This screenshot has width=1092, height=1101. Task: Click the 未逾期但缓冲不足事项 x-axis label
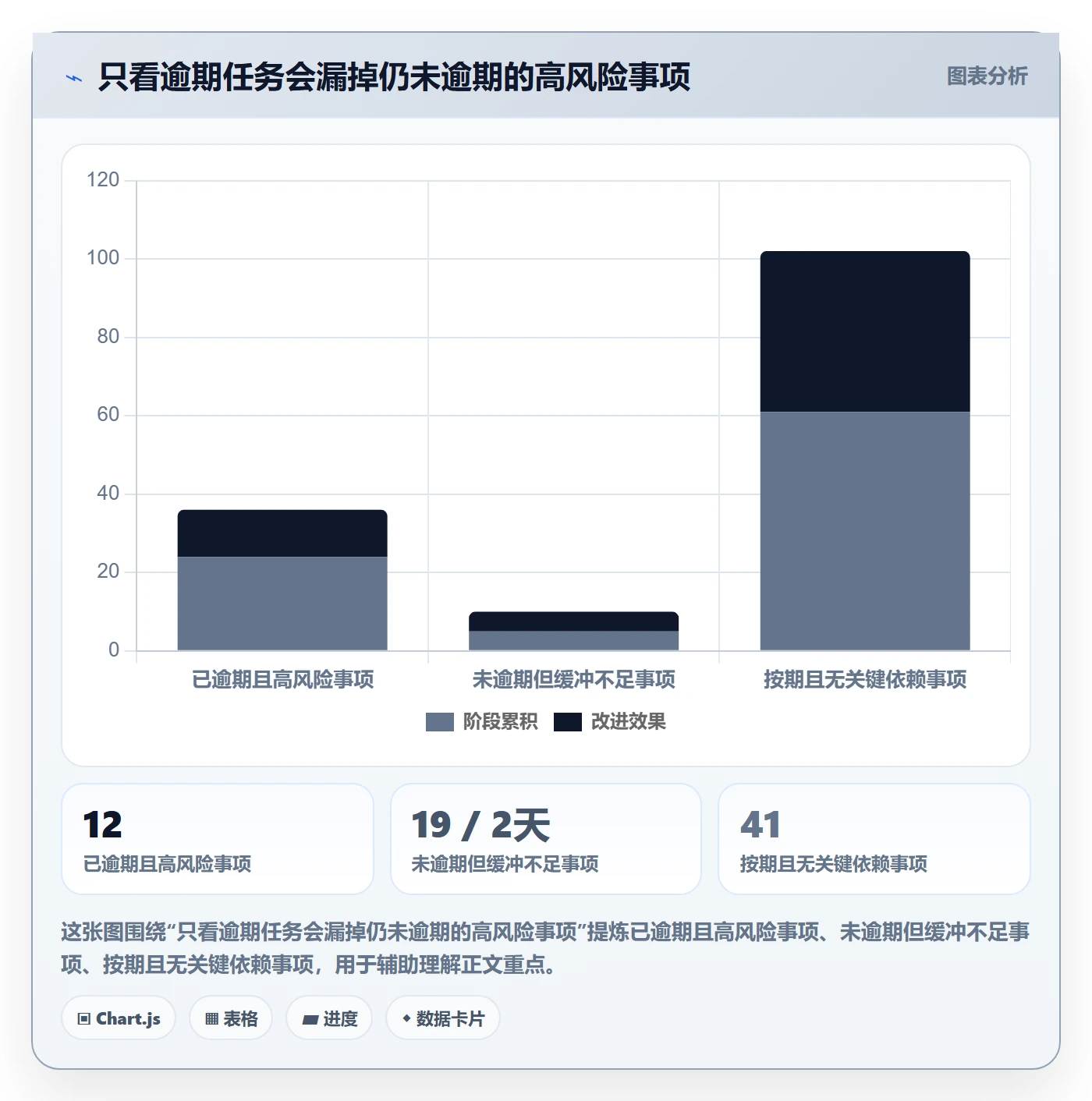pos(573,680)
